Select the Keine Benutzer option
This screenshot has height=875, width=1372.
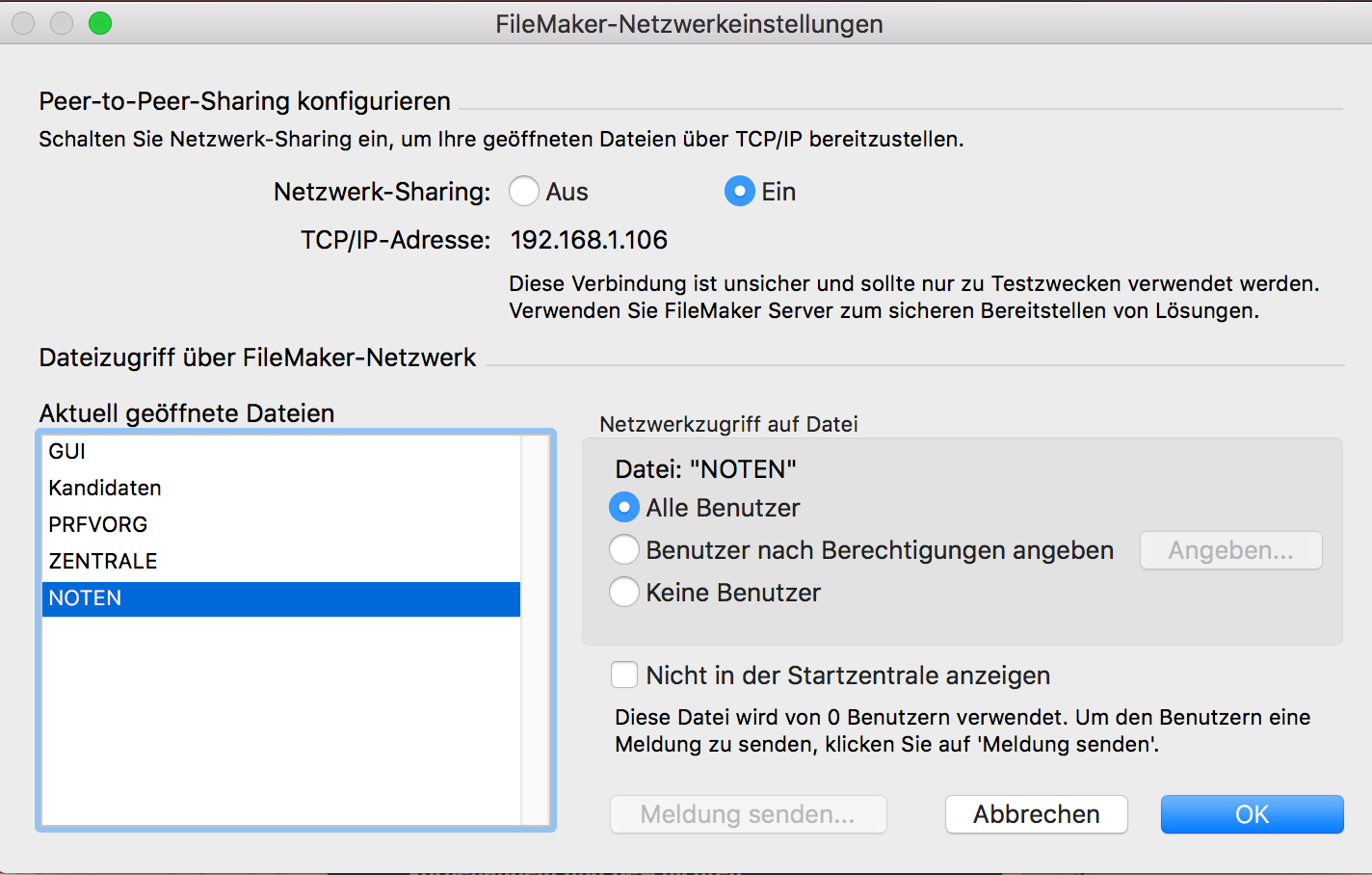[x=624, y=592]
